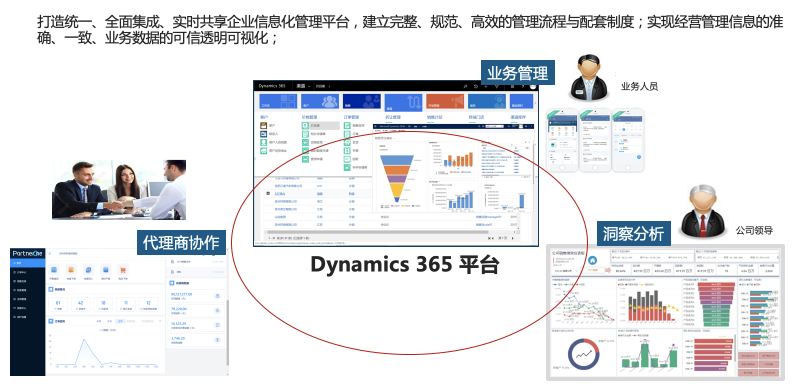Click the yellow-outlined button beside the dashboard dropdown

click(x=593, y=270)
